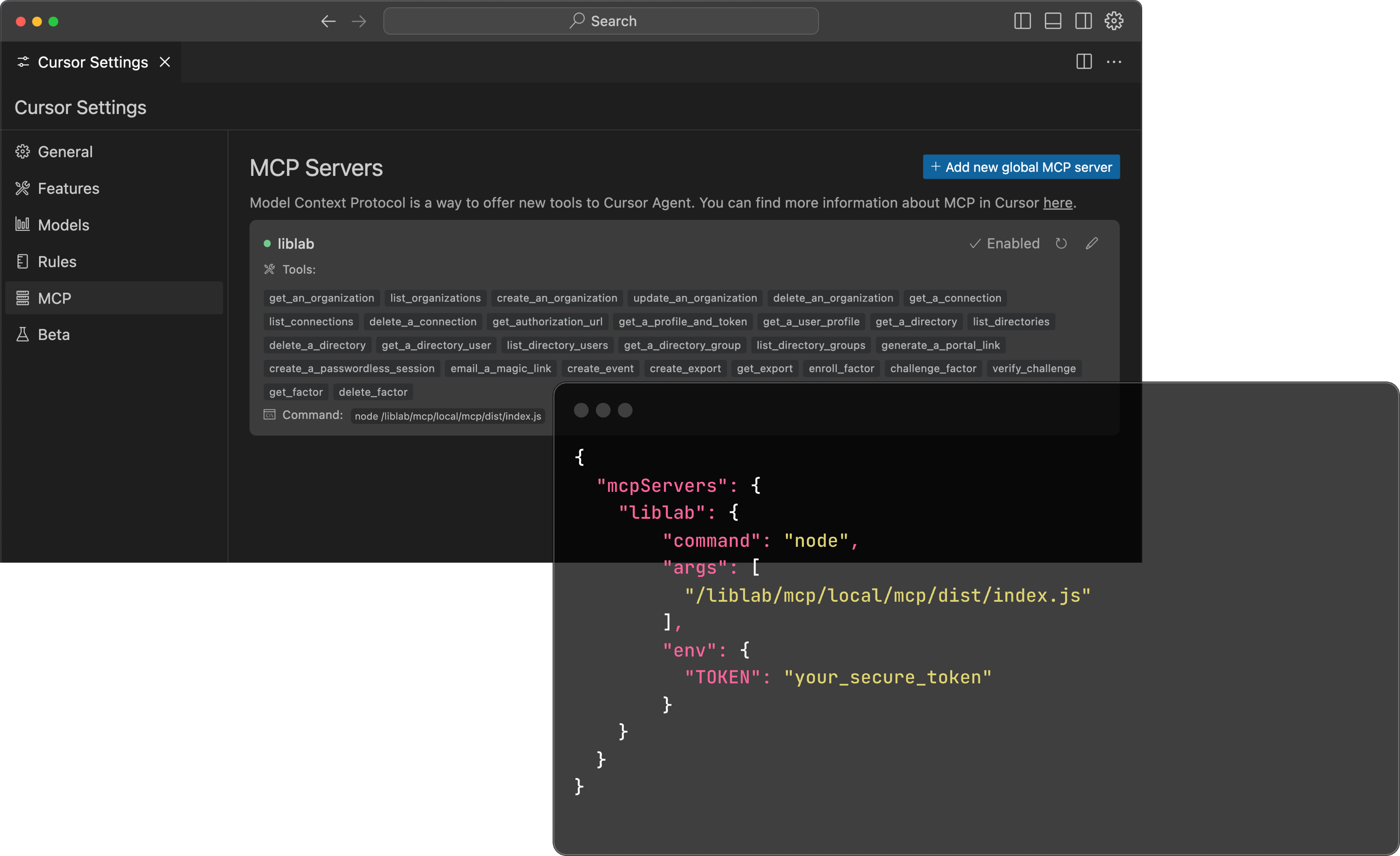This screenshot has width=1400, height=856.
Task: Refresh the liblab MCP server
Action: click(1062, 243)
